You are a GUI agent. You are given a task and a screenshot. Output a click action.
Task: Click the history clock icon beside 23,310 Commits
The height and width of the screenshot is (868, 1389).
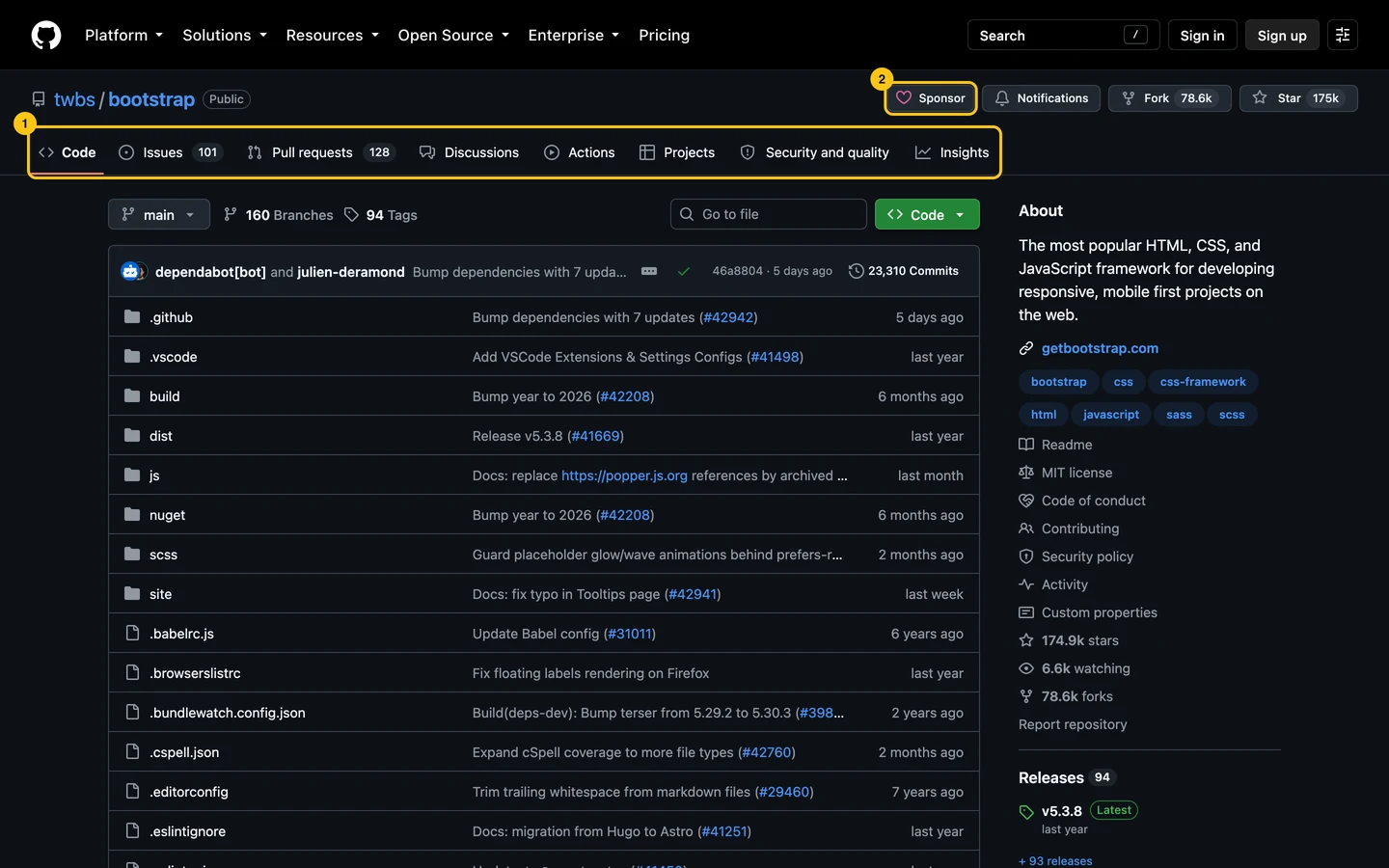point(856,271)
